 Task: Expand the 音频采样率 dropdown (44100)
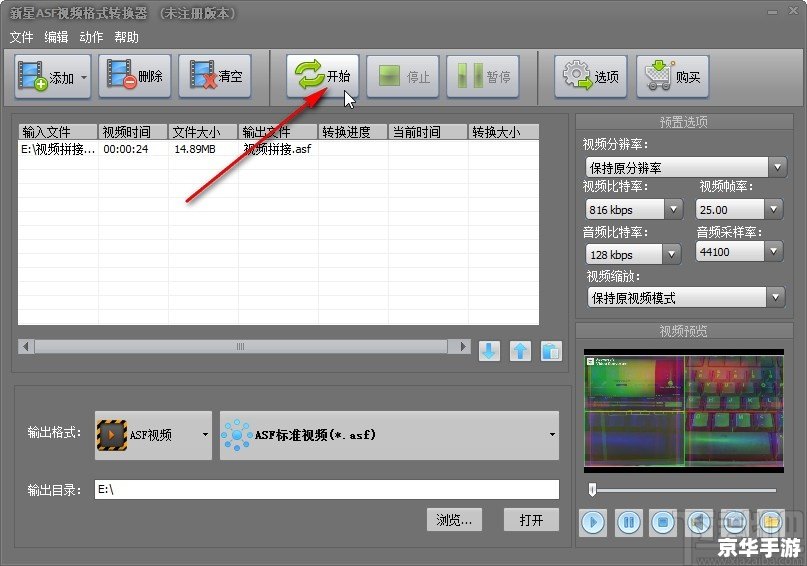pyautogui.click(x=773, y=252)
